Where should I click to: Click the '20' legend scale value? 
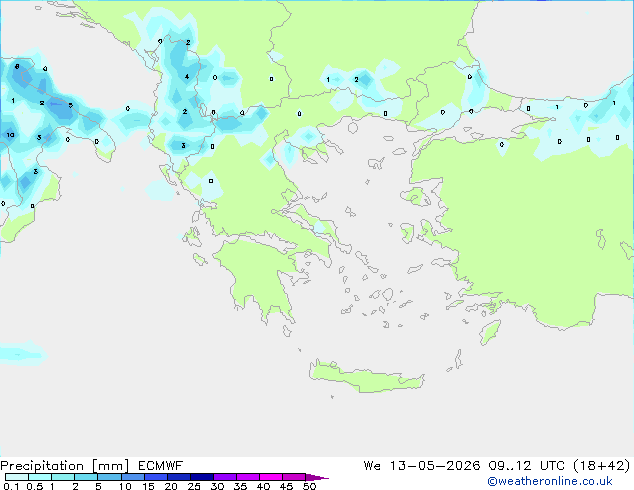tap(171, 486)
